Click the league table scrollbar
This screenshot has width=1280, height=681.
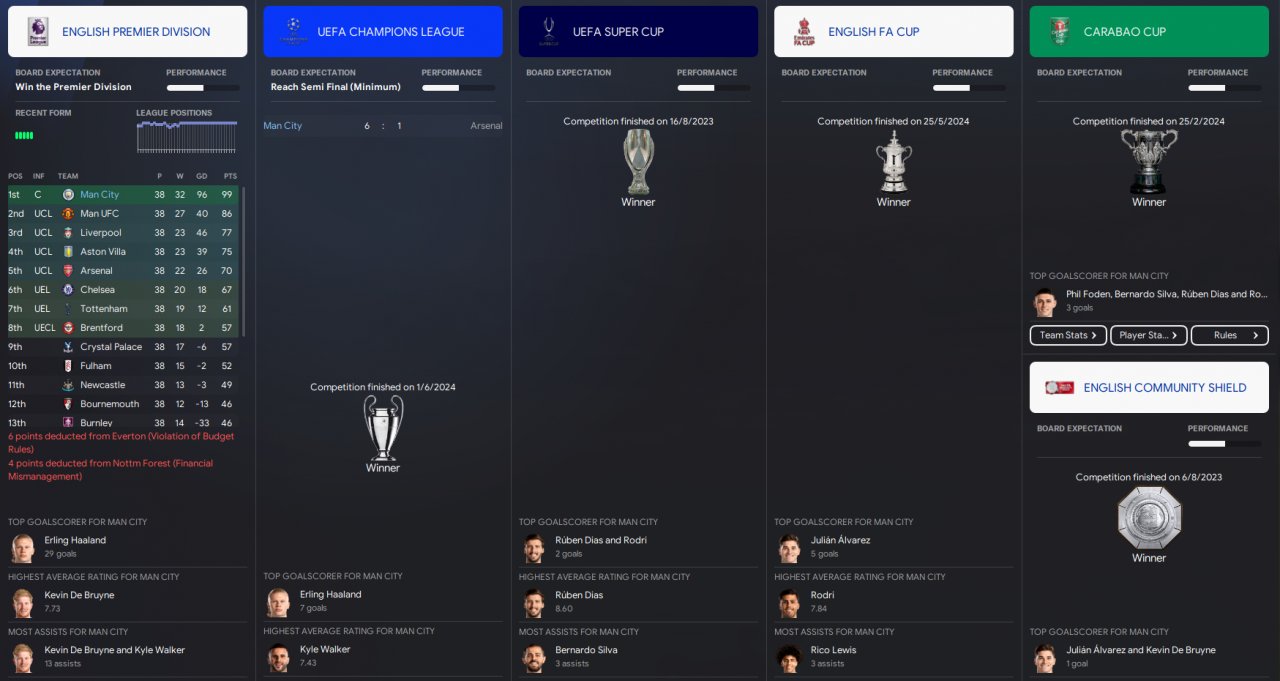[x=243, y=260]
